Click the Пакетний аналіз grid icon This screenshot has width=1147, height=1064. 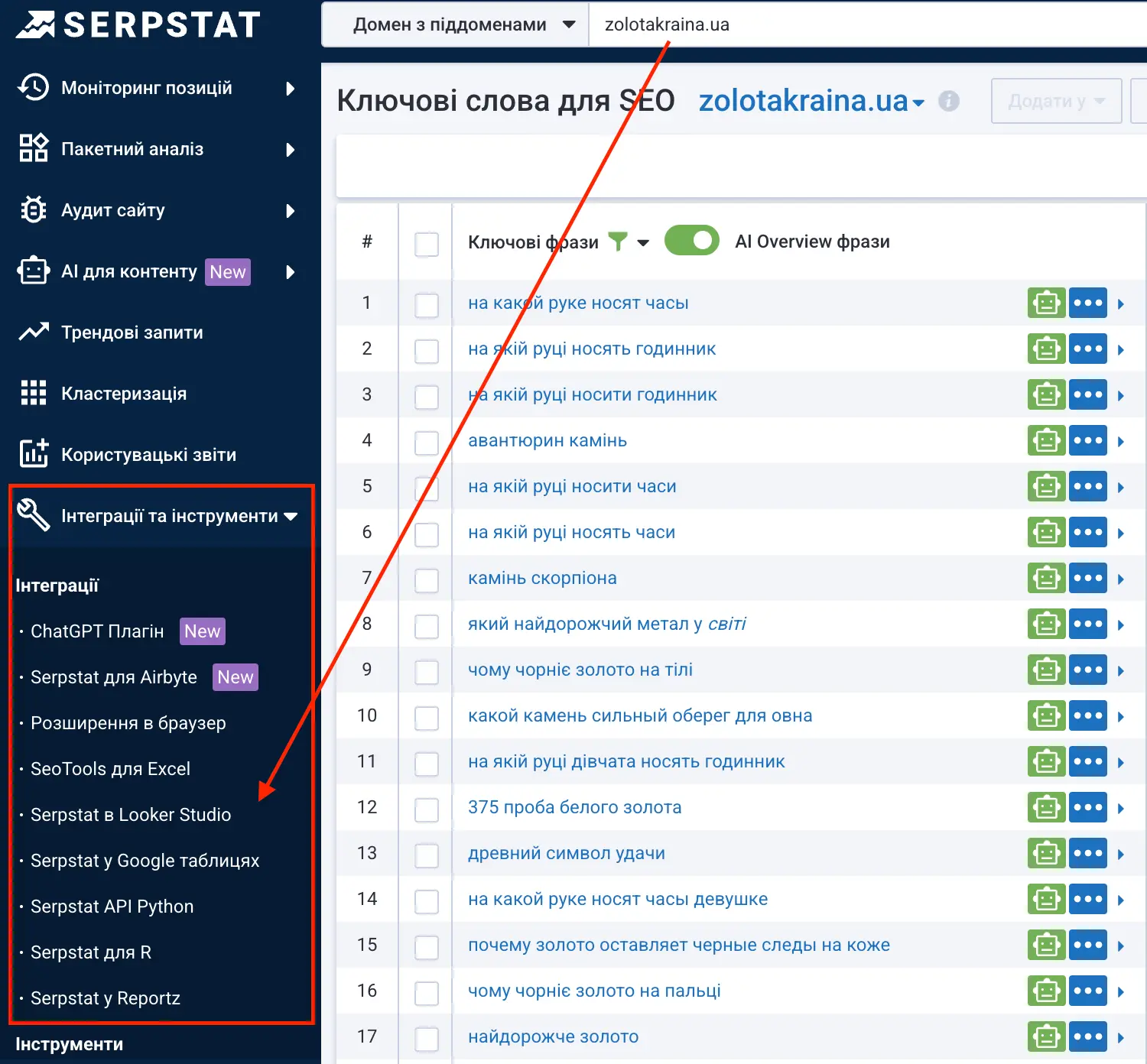pyautogui.click(x=34, y=148)
